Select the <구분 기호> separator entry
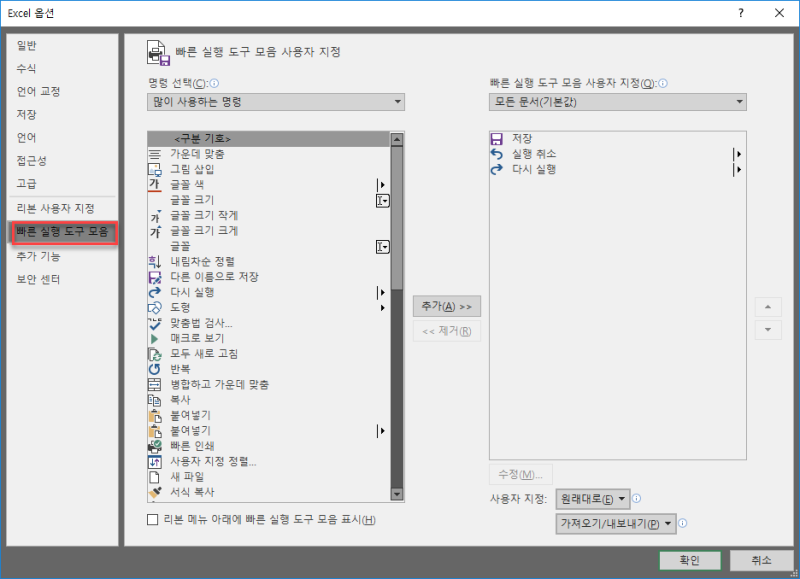800x579 pixels. tap(269, 139)
